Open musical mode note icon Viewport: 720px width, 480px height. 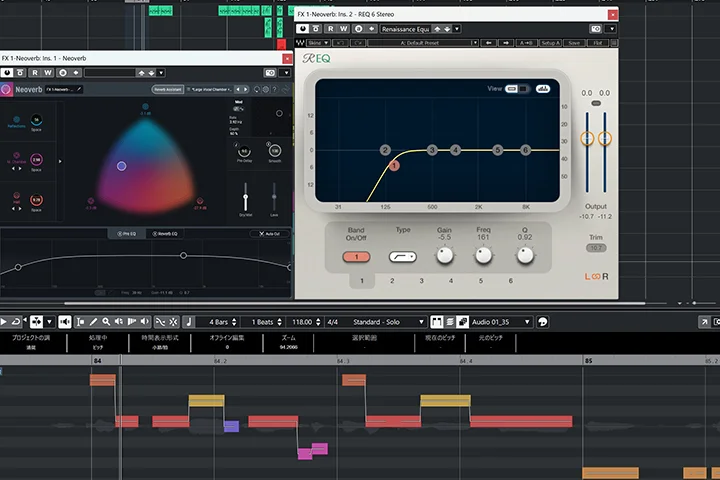point(189,322)
